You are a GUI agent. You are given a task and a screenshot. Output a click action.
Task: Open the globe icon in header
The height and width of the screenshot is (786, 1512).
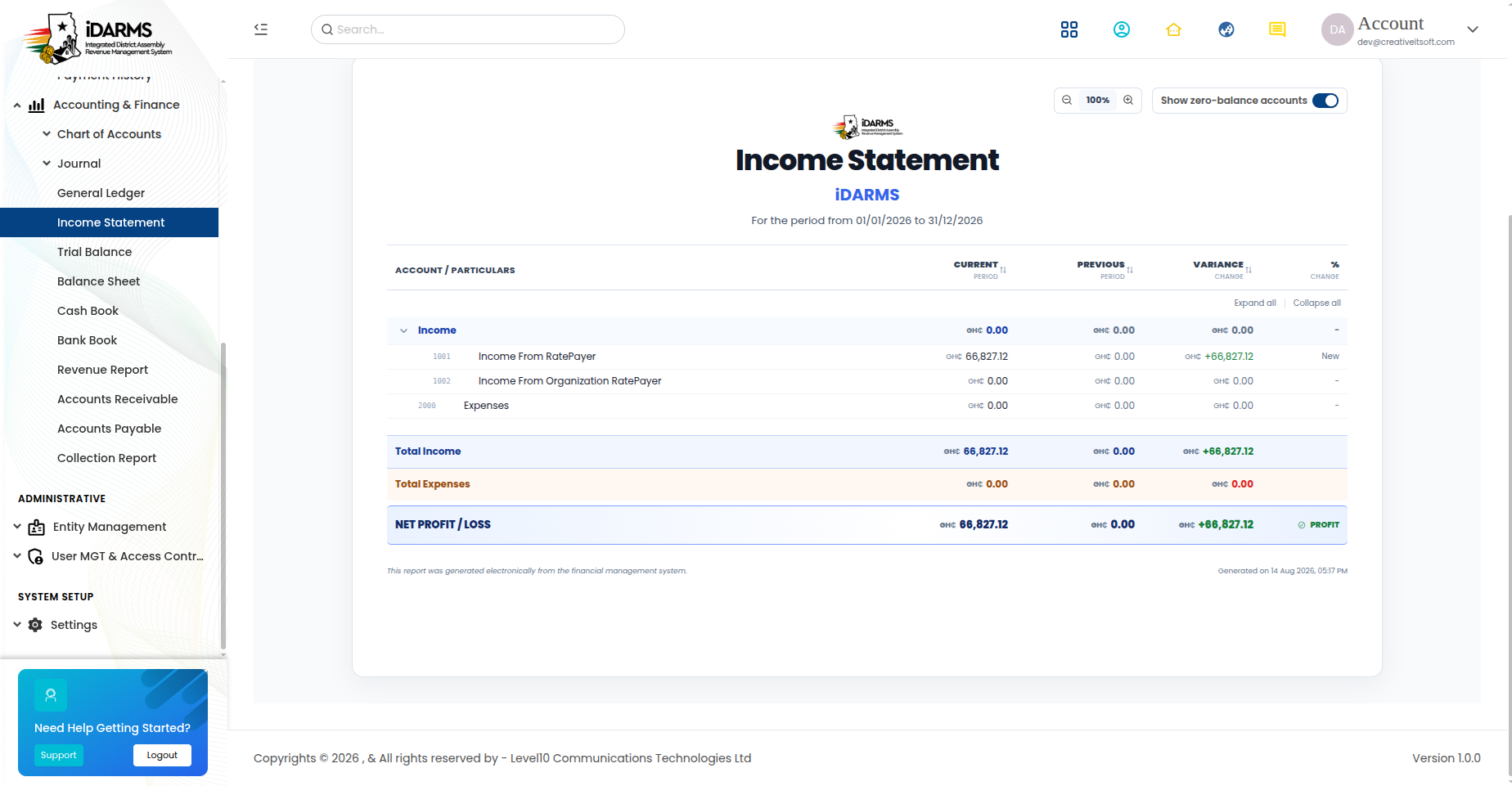click(x=1226, y=29)
